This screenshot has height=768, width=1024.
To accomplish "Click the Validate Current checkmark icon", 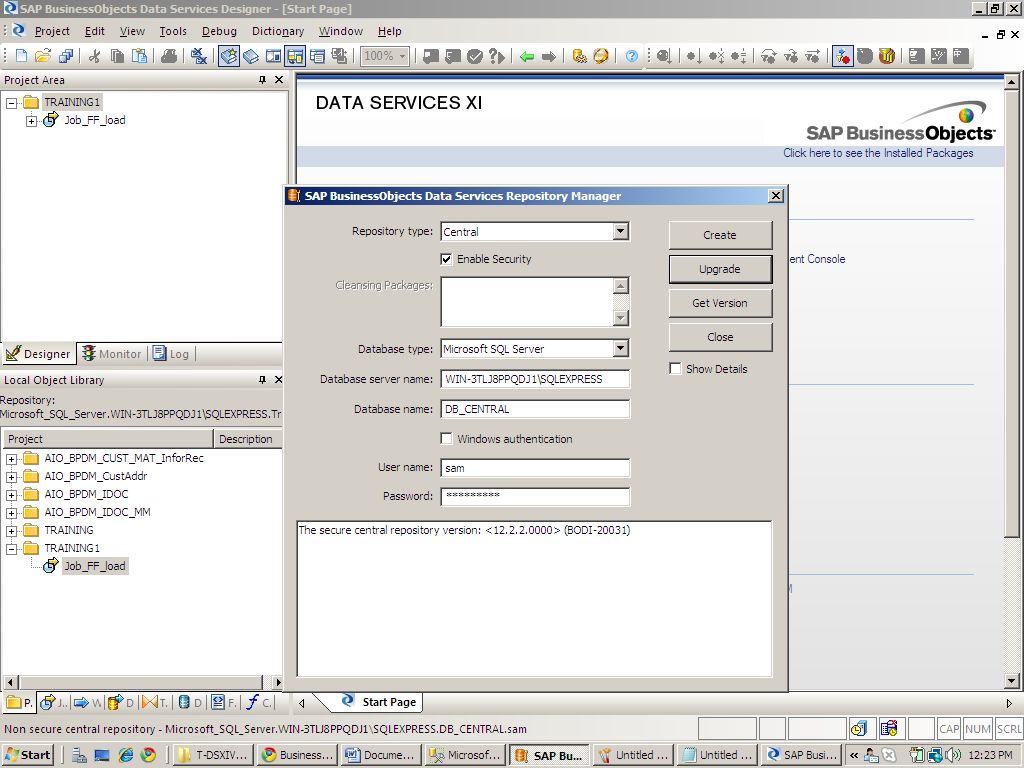I will click(x=475, y=56).
